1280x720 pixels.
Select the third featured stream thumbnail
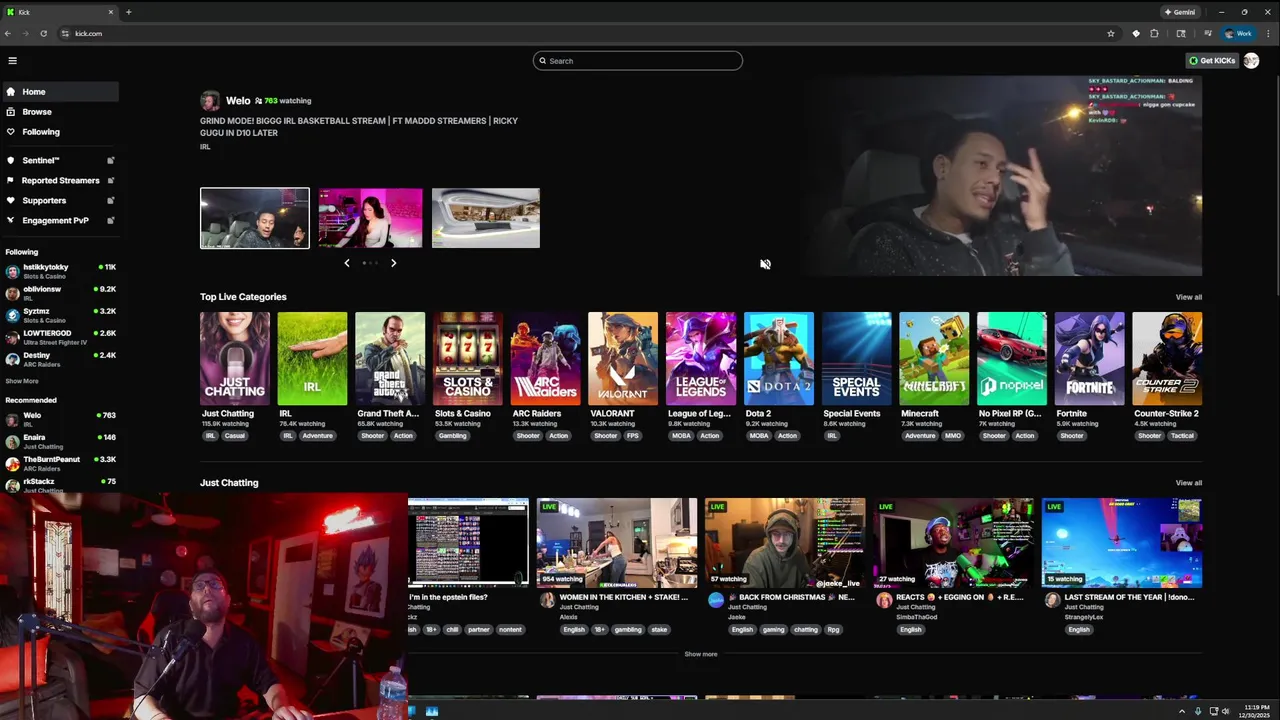click(x=486, y=218)
